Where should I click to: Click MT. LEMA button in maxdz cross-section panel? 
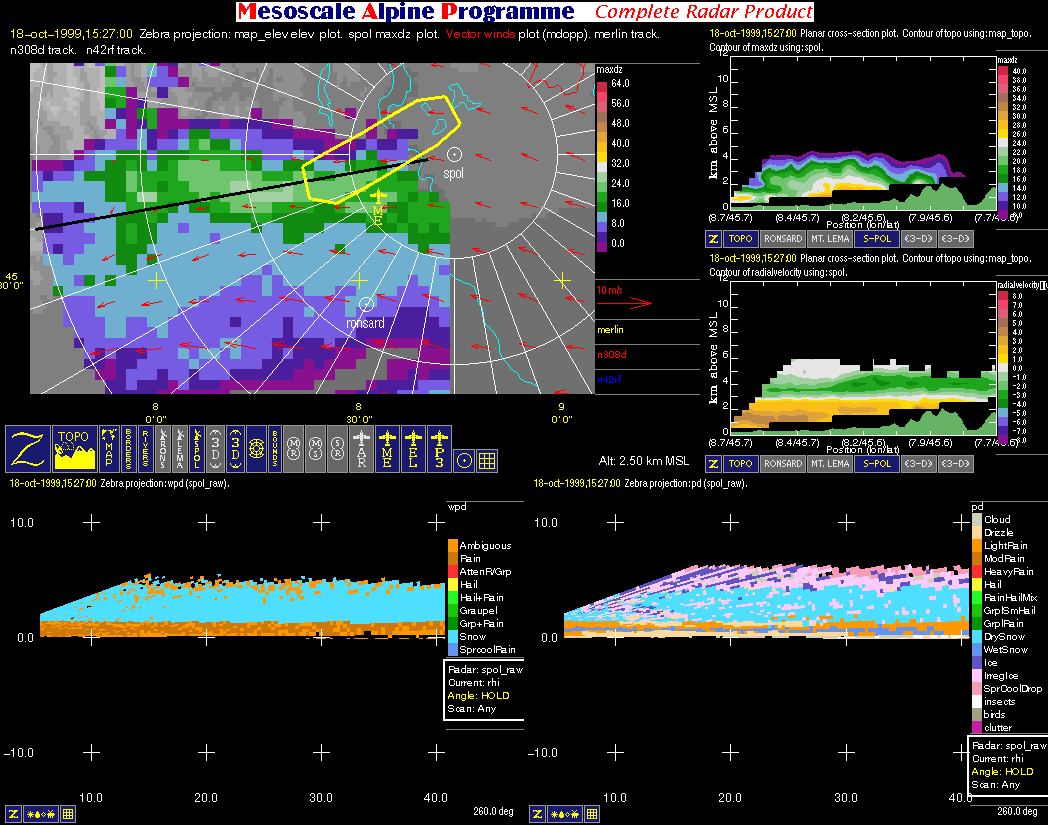829,239
